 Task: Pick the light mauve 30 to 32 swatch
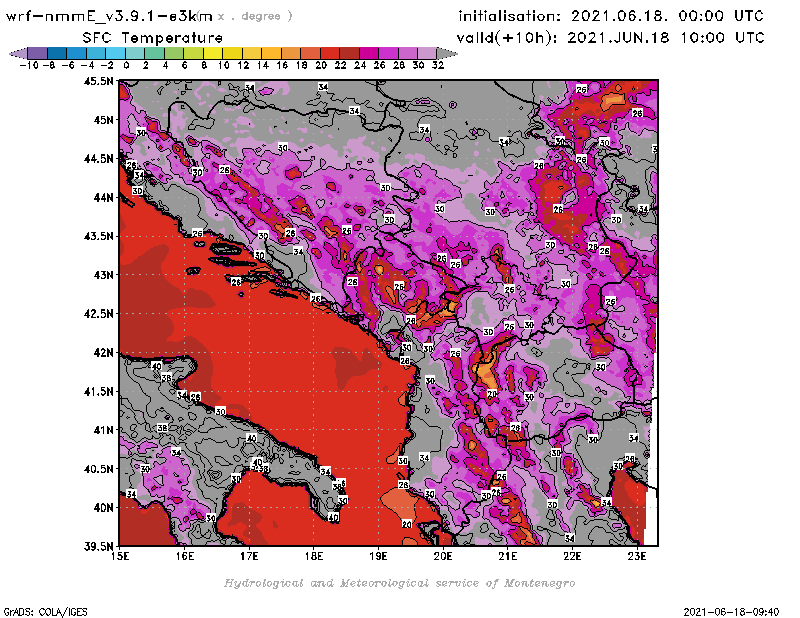coord(427,53)
